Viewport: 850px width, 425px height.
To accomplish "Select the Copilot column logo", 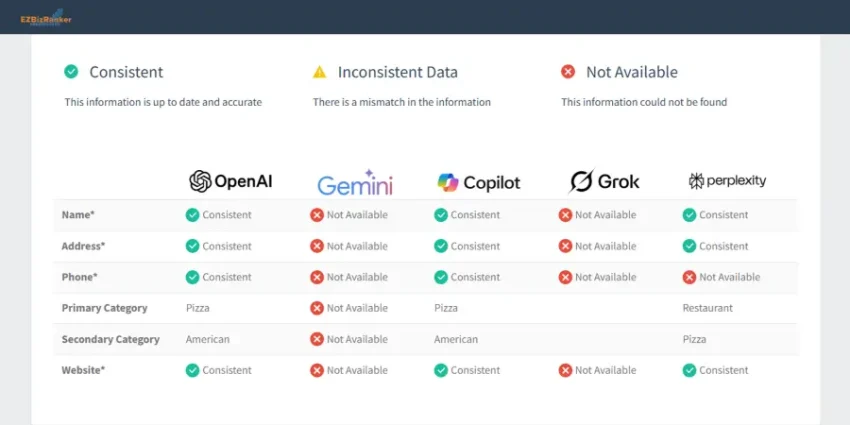I will (479, 183).
